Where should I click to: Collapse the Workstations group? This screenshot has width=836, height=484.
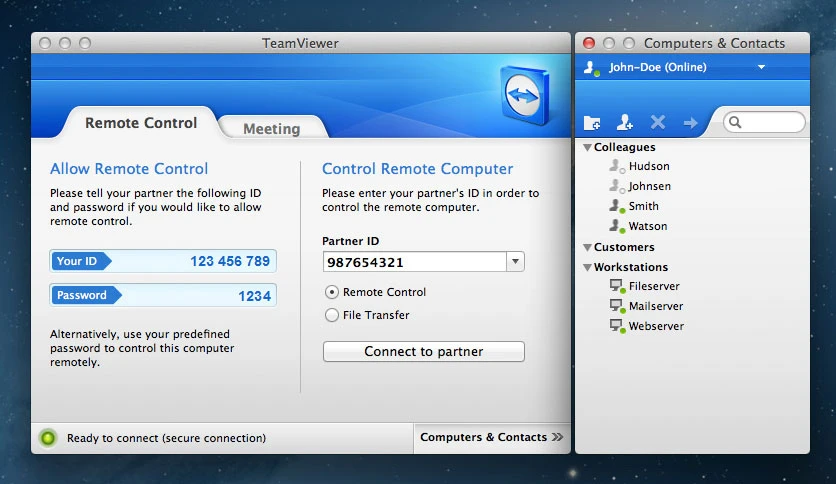point(588,267)
